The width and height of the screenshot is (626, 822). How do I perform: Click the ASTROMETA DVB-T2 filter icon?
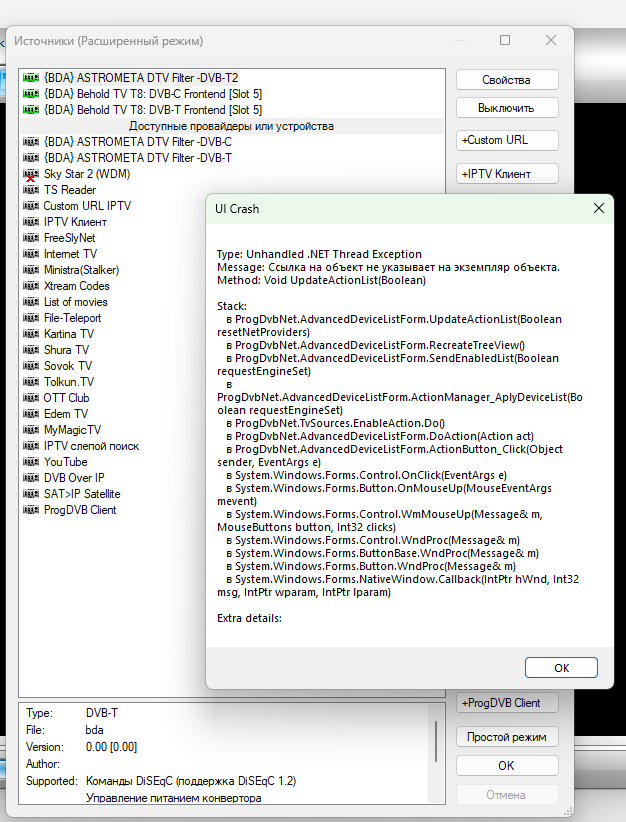[x=30, y=78]
